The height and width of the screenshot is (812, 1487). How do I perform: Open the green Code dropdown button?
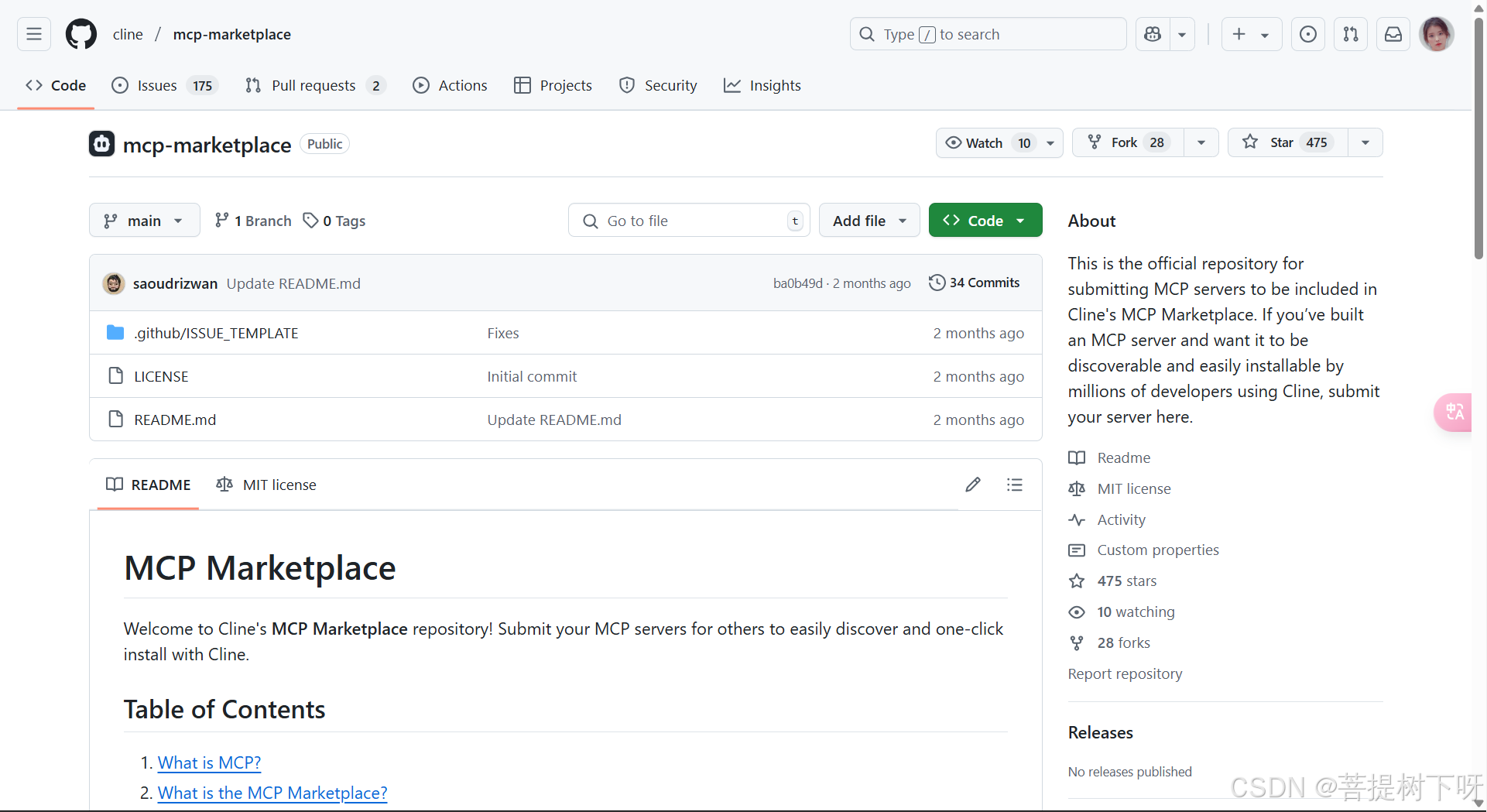coord(985,221)
